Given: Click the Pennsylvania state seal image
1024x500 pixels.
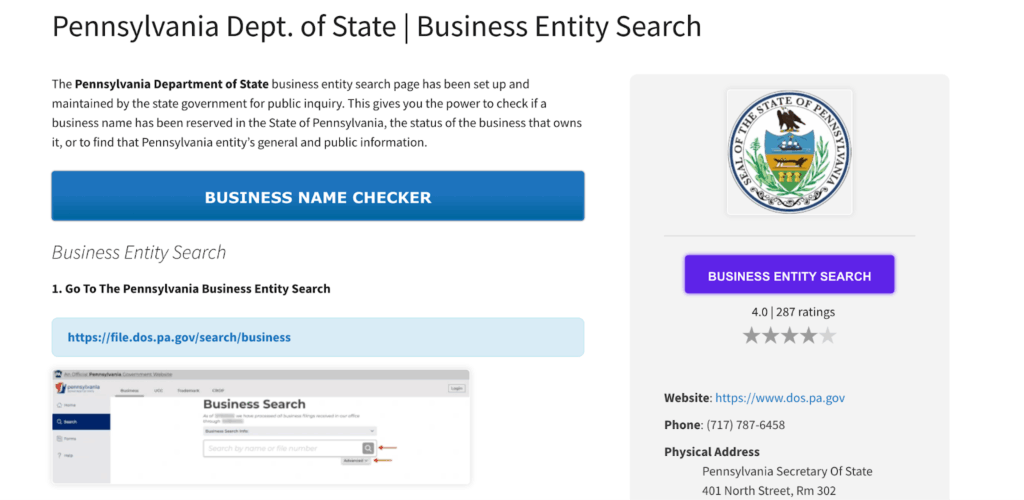Looking at the screenshot, I should coord(789,151).
